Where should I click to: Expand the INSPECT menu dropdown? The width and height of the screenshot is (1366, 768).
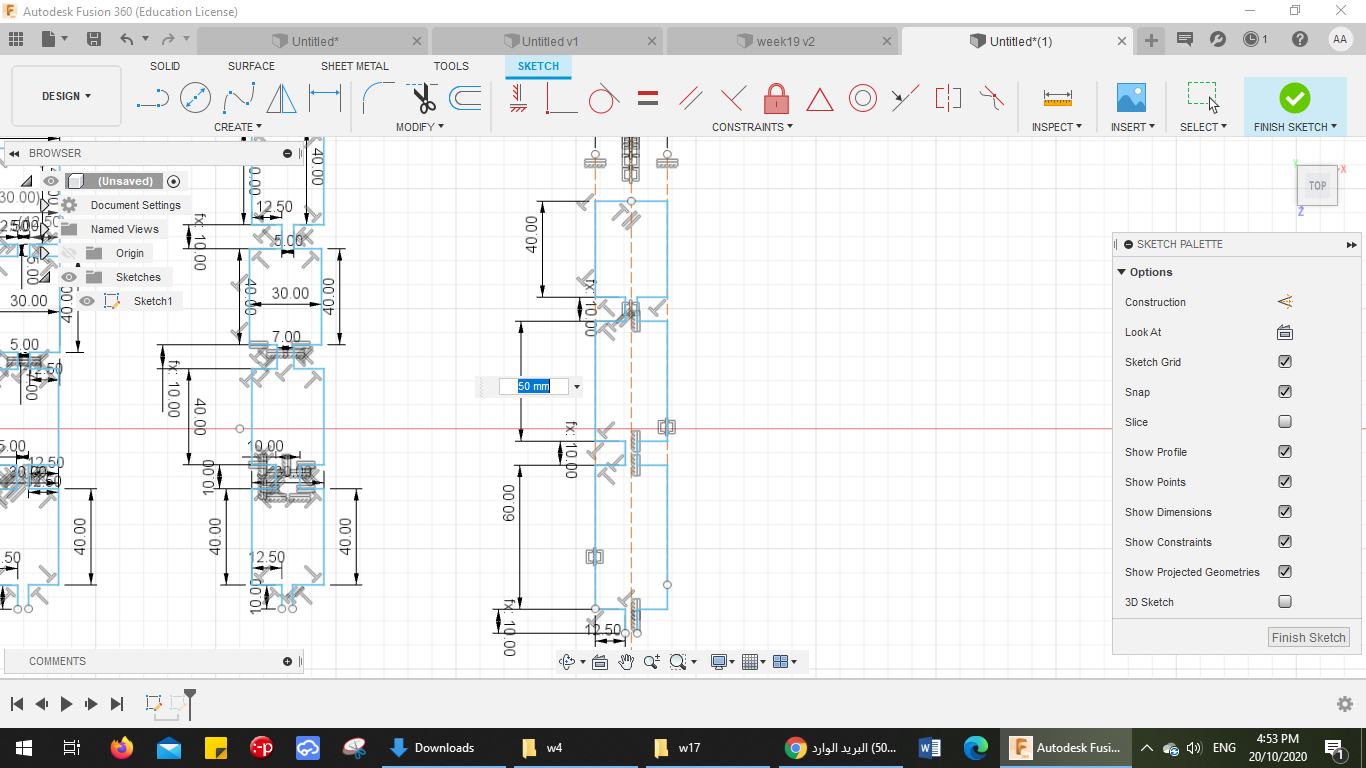click(1057, 127)
